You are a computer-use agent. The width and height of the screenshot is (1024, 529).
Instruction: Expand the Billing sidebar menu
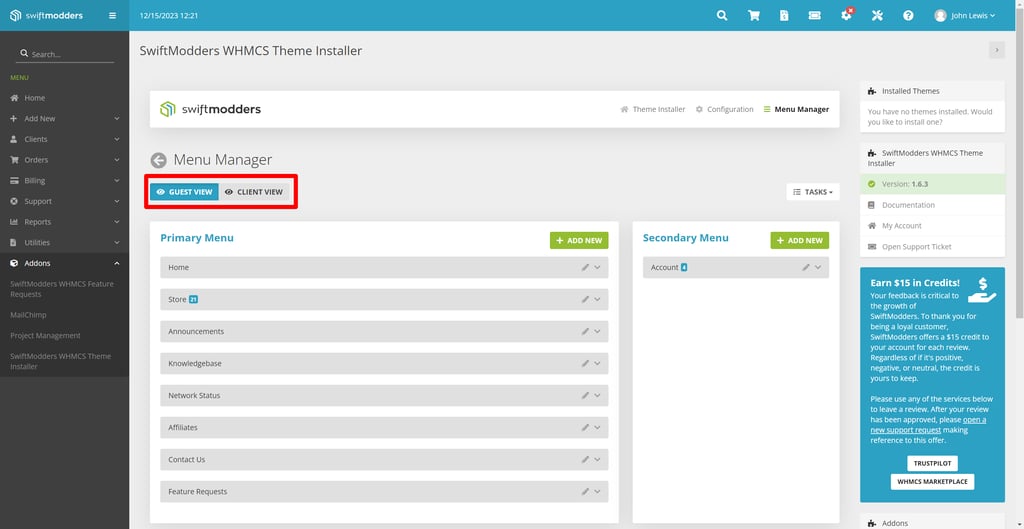click(x=65, y=180)
